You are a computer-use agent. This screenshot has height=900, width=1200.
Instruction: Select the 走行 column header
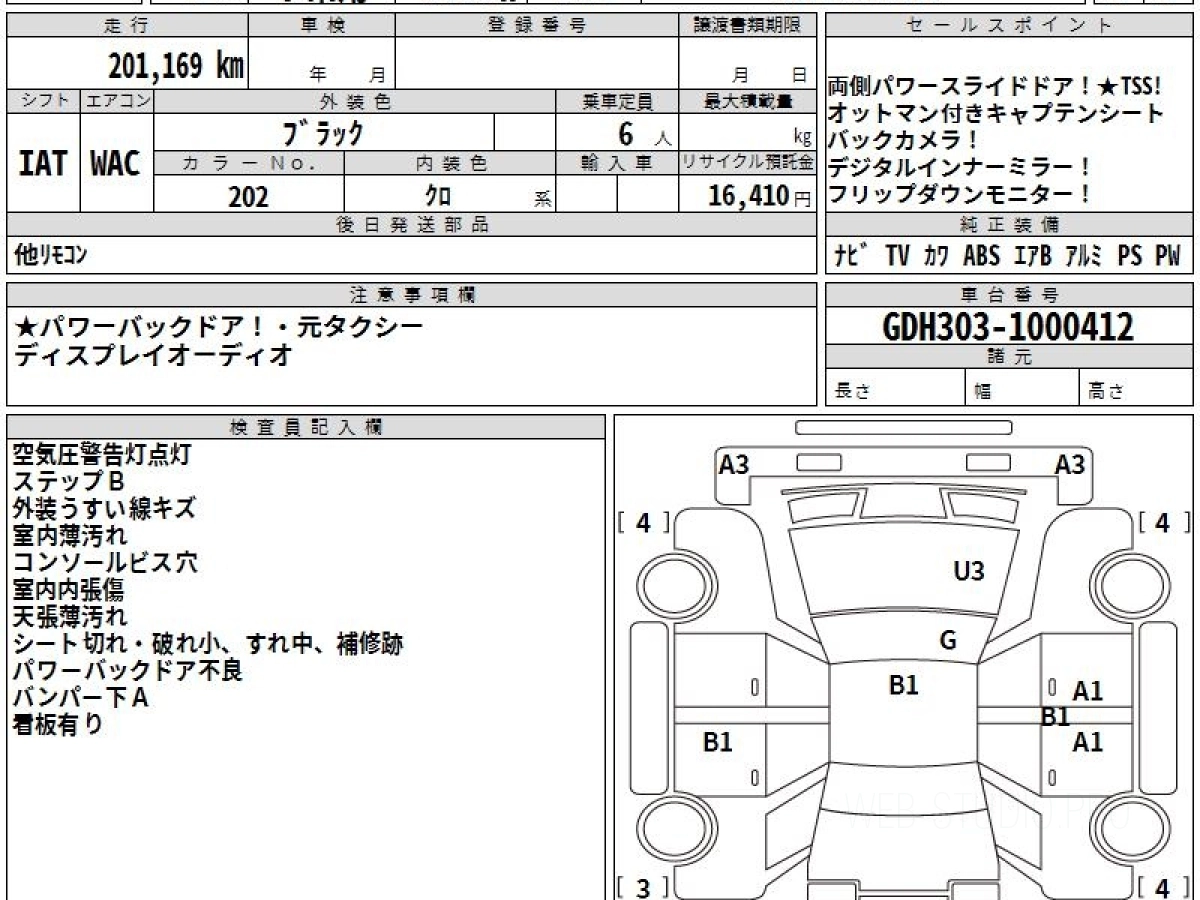(x=126, y=26)
